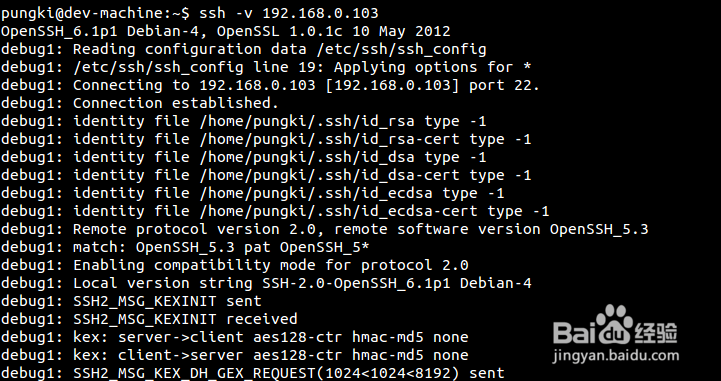
Task: Click the 'Connection established.' line
Action: pos(140,103)
